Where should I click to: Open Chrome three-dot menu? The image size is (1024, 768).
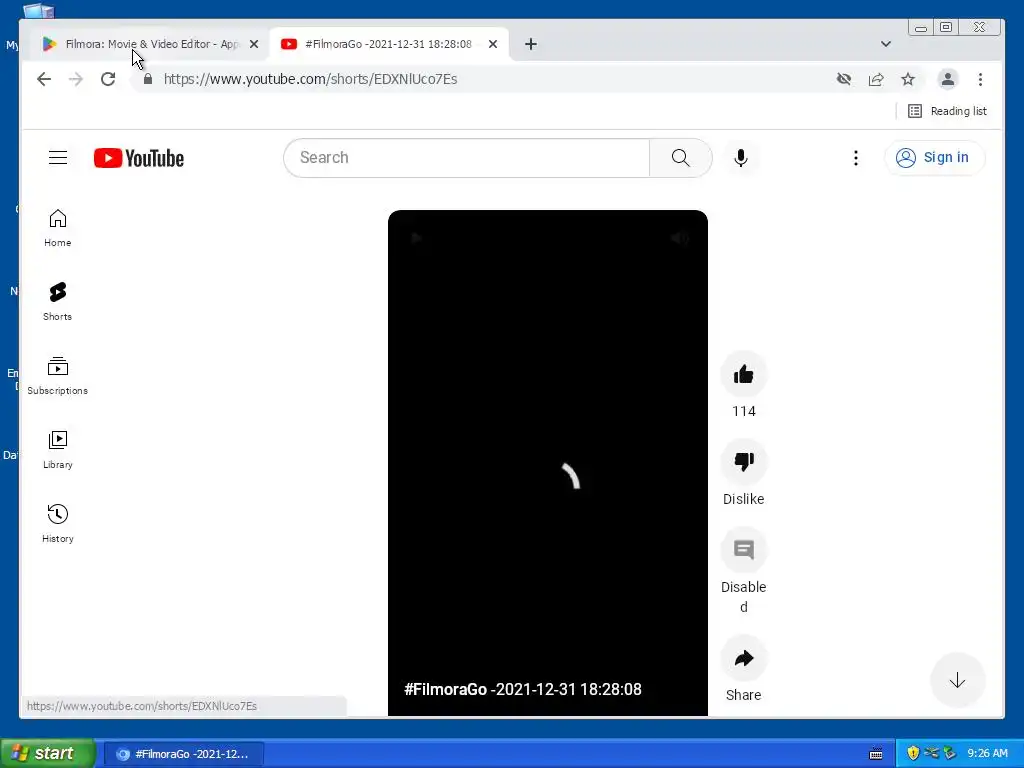[x=980, y=79]
